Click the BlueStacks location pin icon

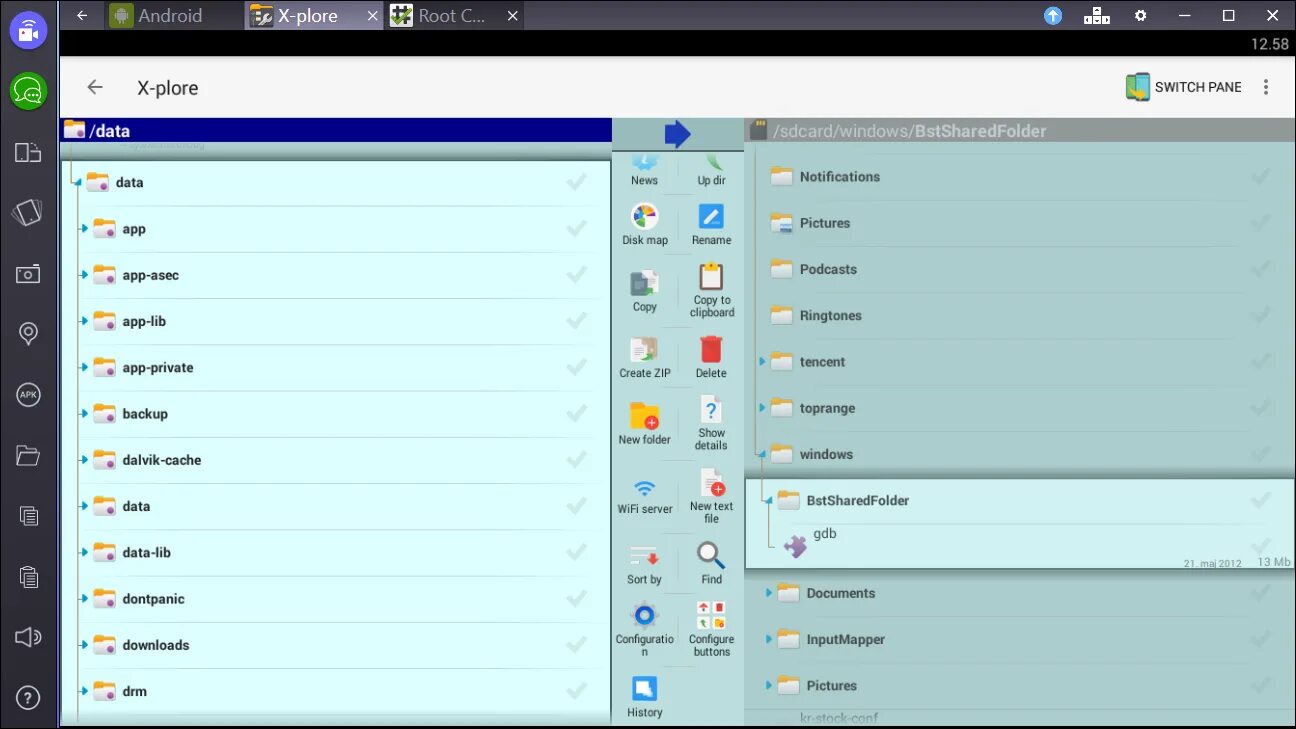[x=29, y=334]
